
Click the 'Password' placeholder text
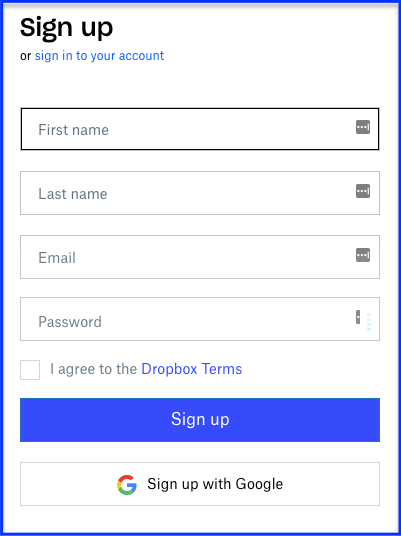(70, 322)
